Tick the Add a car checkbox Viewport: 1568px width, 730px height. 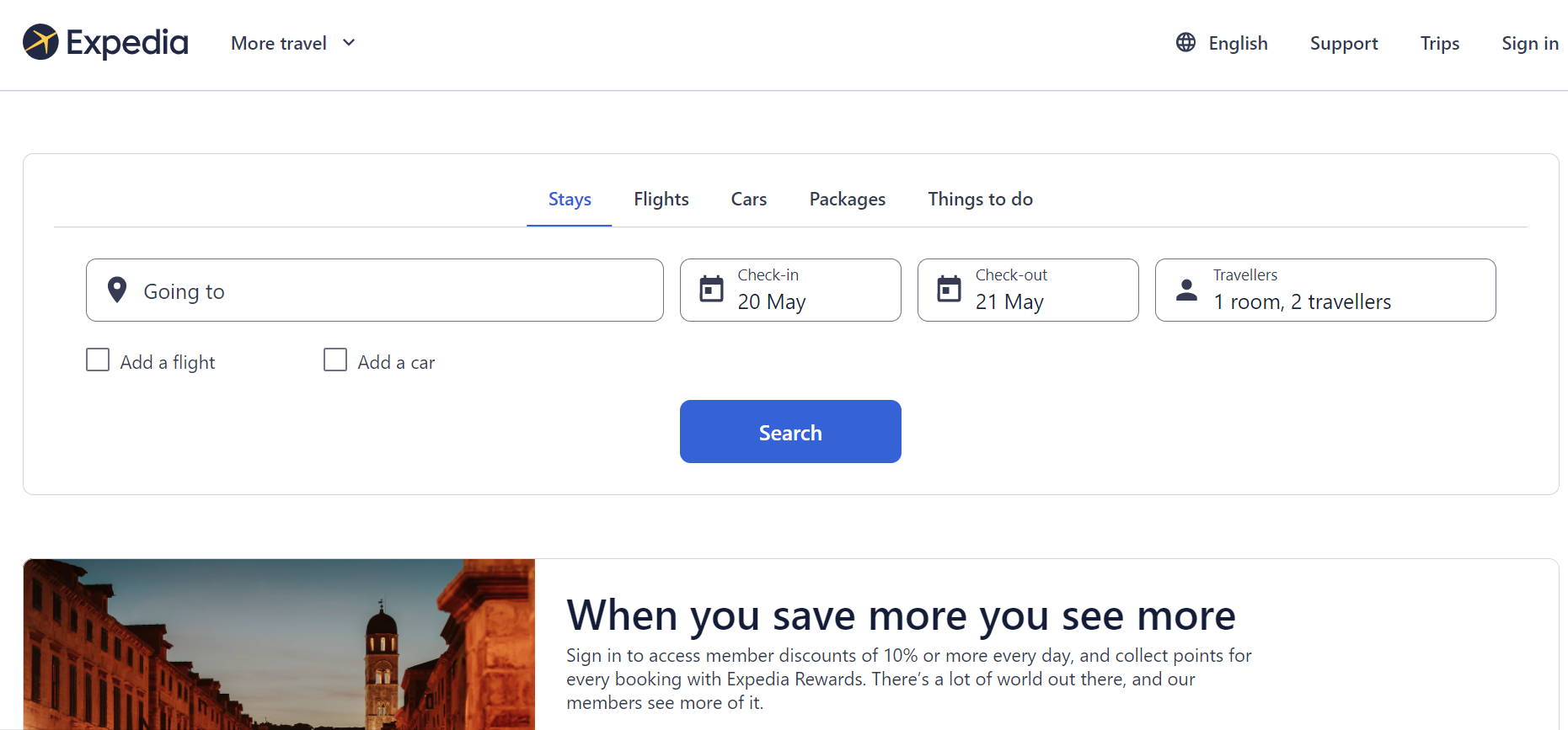tap(335, 360)
